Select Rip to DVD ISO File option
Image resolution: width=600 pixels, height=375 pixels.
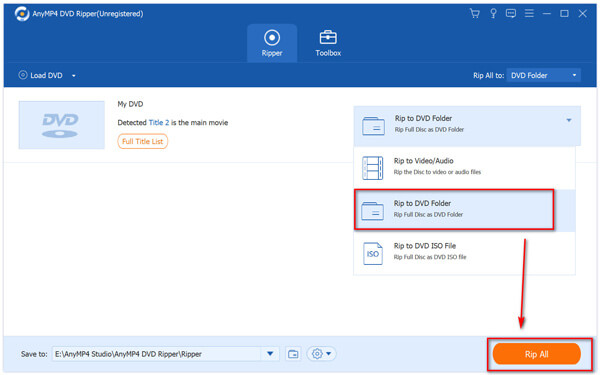pos(464,253)
